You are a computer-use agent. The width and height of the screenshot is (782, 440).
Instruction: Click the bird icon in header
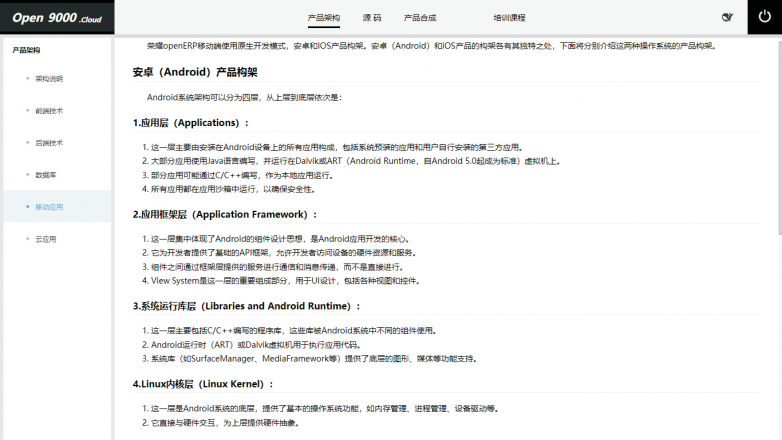click(x=727, y=17)
